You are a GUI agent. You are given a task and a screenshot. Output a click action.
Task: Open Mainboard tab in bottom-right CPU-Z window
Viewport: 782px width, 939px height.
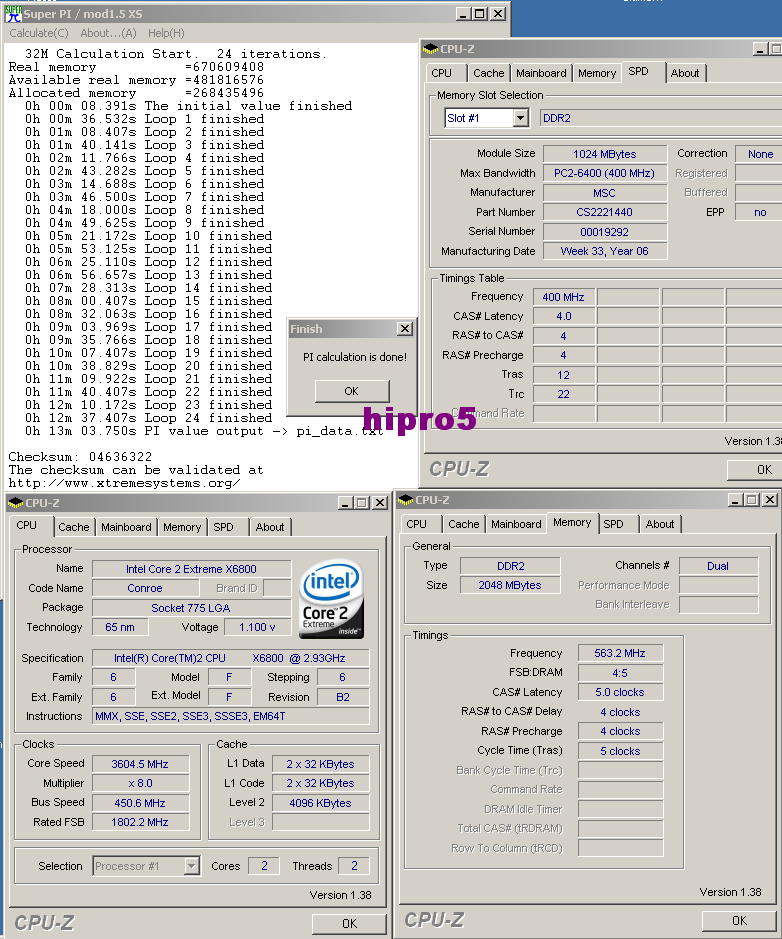[516, 524]
